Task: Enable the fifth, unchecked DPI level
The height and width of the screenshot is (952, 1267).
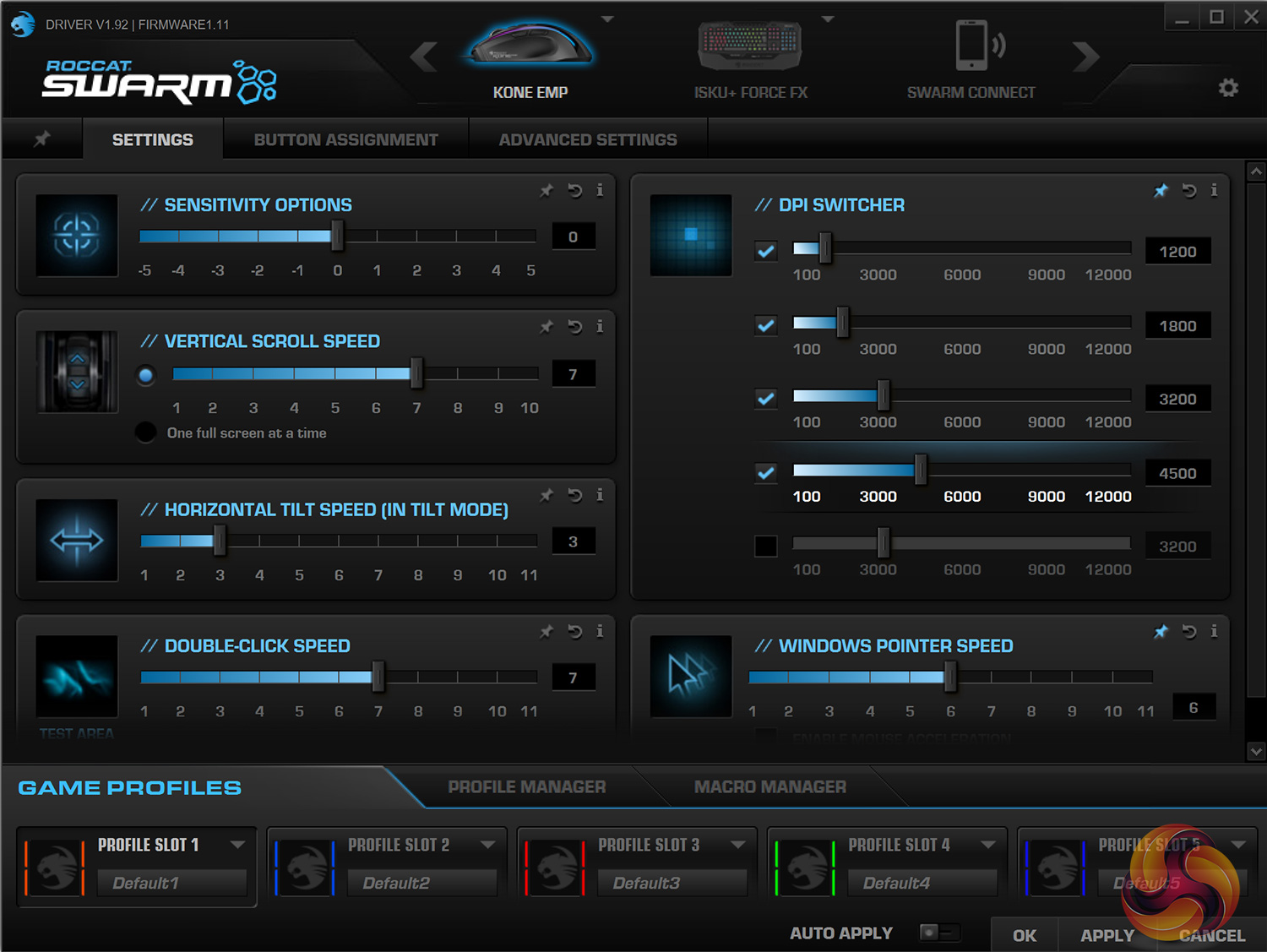Action: (x=766, y=547)
